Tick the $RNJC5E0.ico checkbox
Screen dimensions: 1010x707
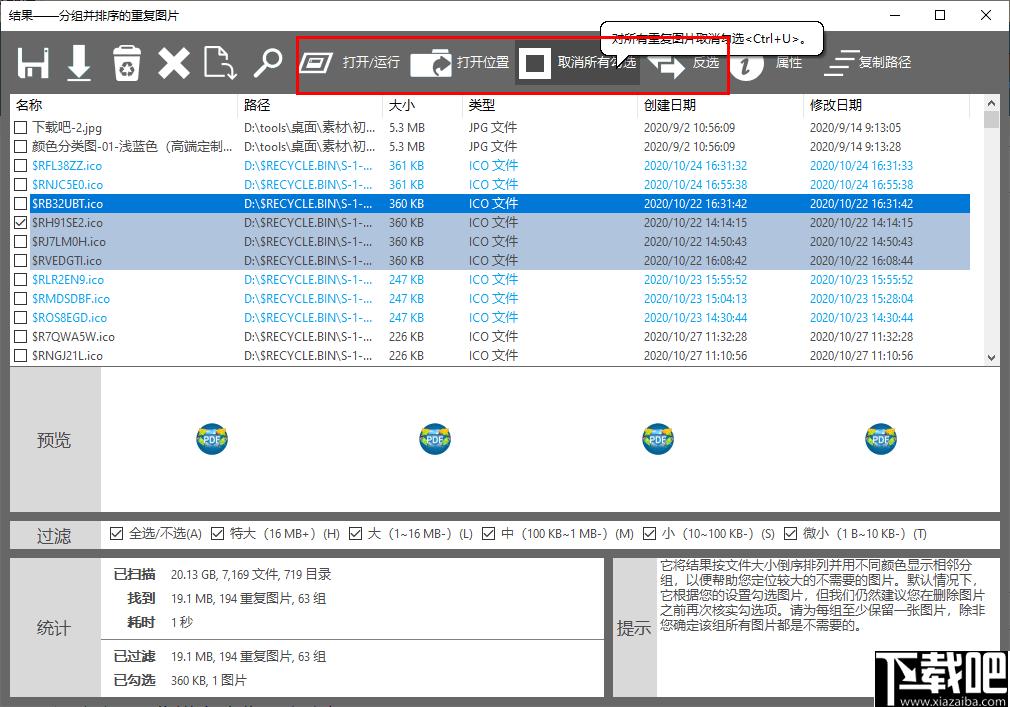21,184
